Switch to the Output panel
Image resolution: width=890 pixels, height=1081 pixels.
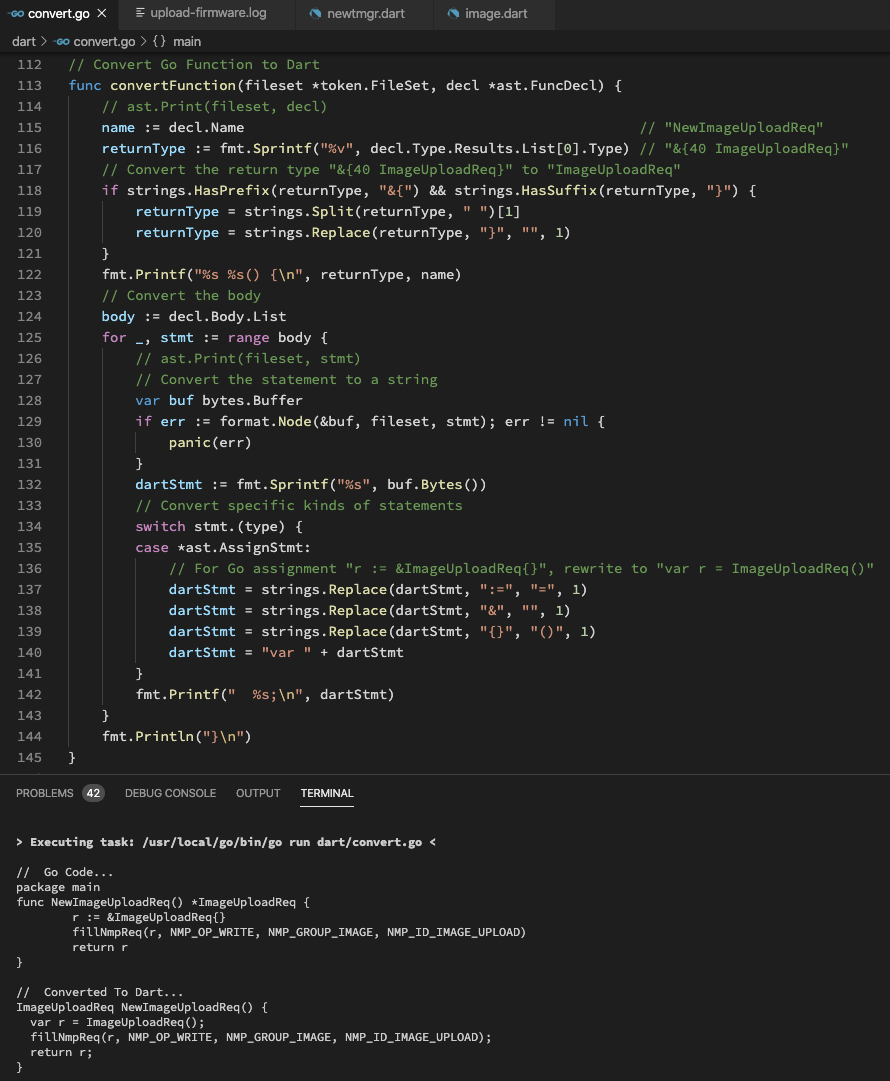pyautogui.click(x=258, y=793)
